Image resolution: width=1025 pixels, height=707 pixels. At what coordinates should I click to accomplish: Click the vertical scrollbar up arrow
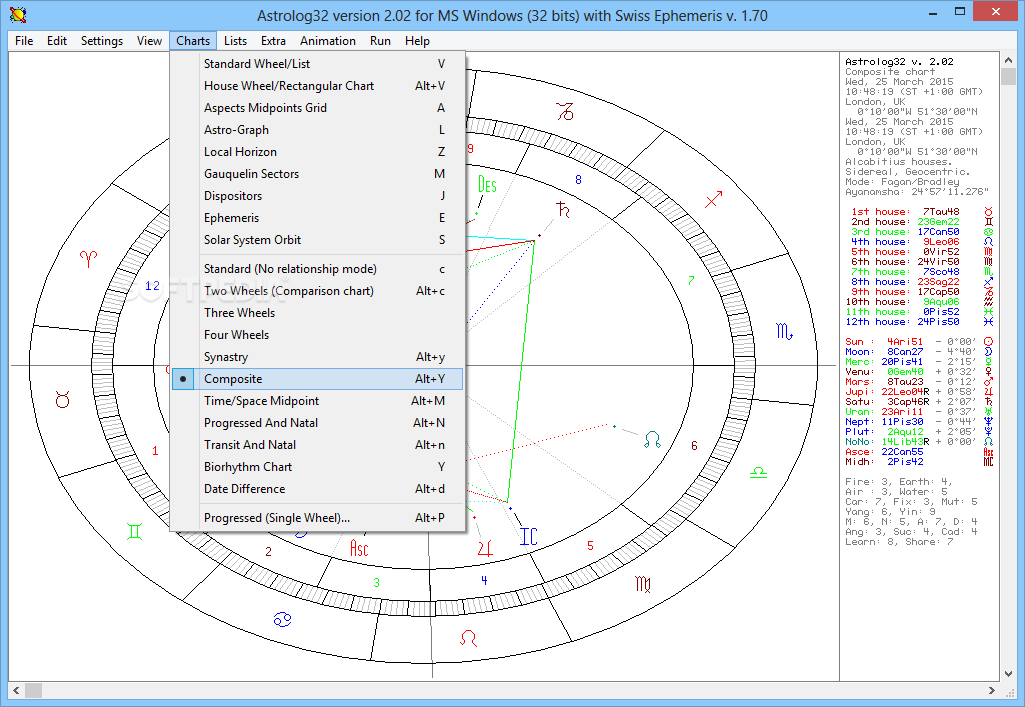(x=1009, y=60)
